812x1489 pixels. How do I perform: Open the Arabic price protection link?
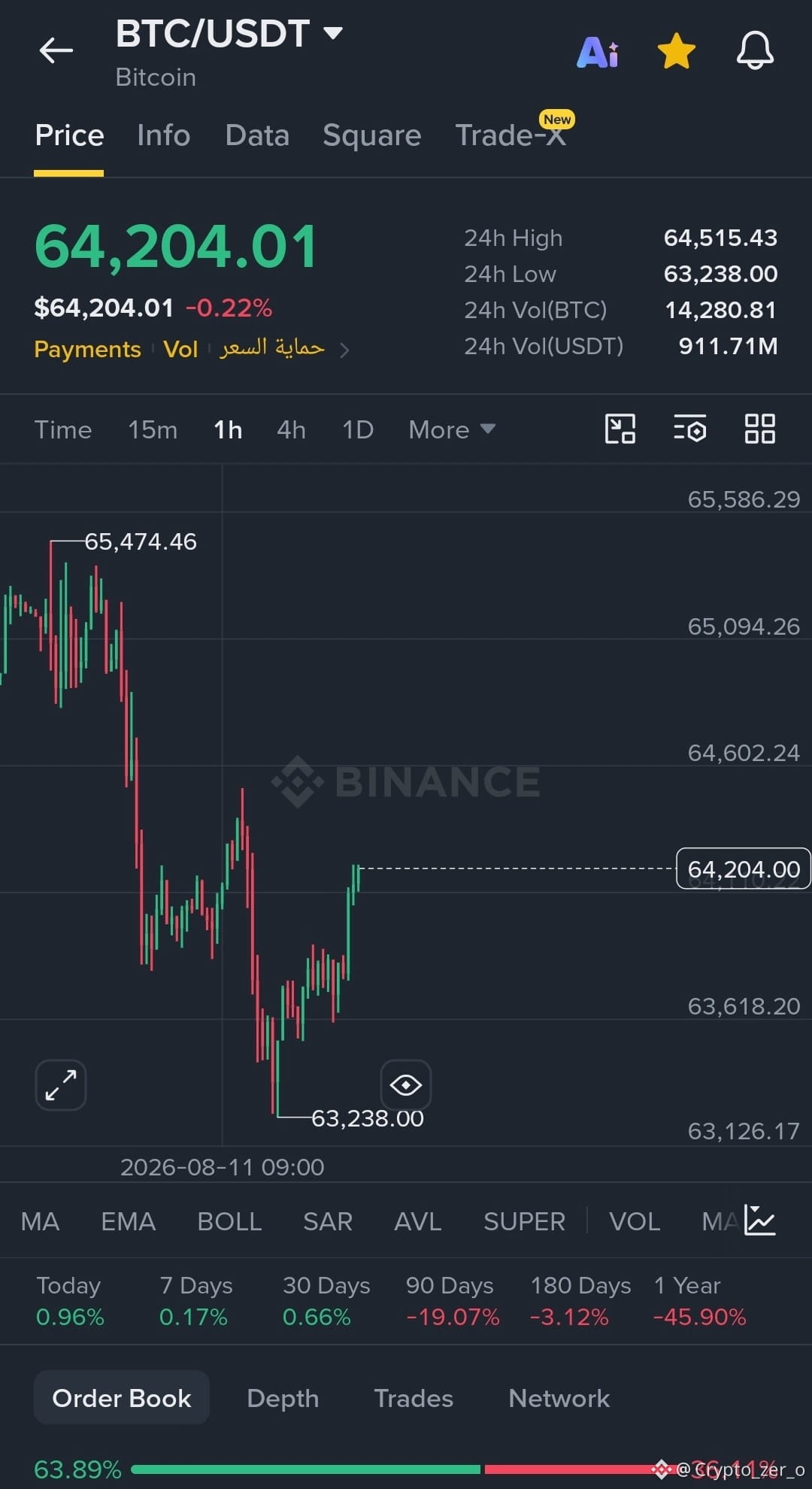[271, 348]
